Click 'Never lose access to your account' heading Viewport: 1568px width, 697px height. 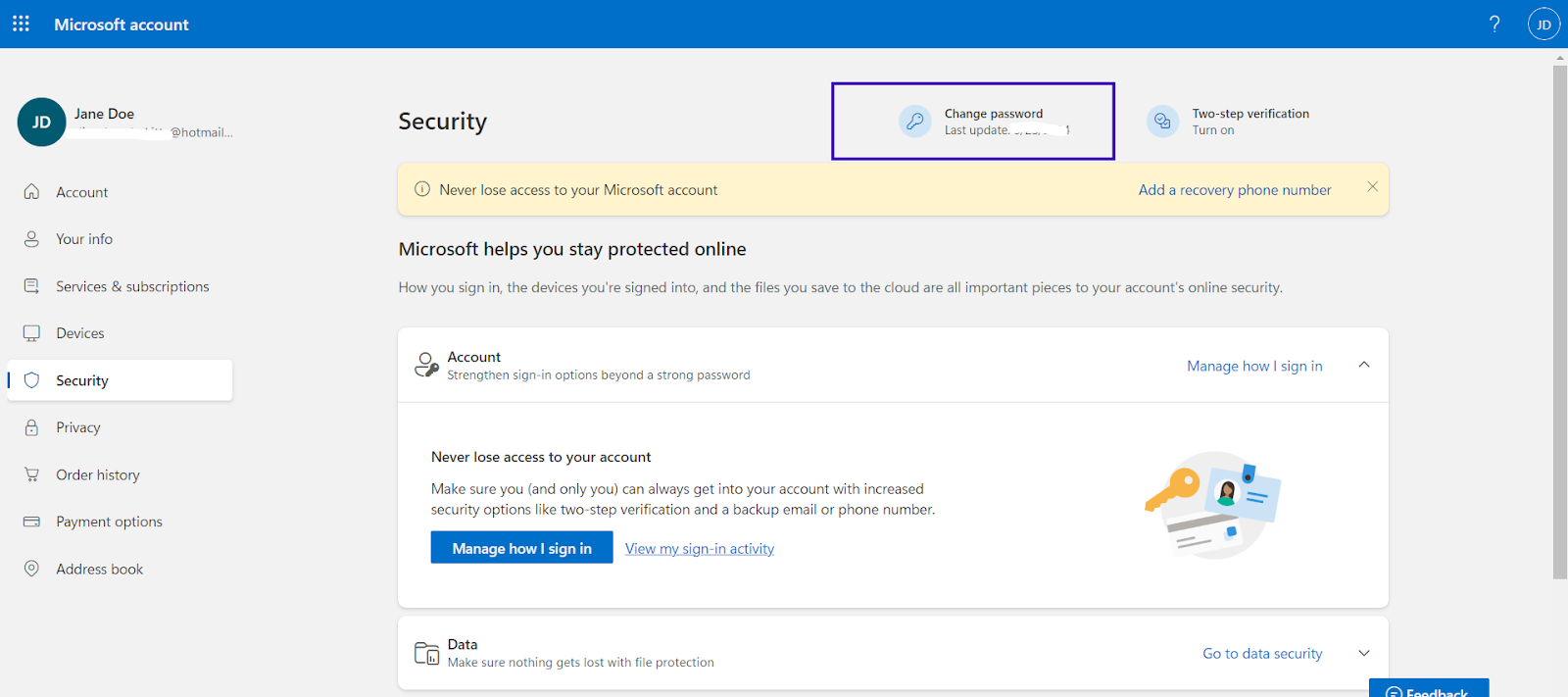point(541,457)
